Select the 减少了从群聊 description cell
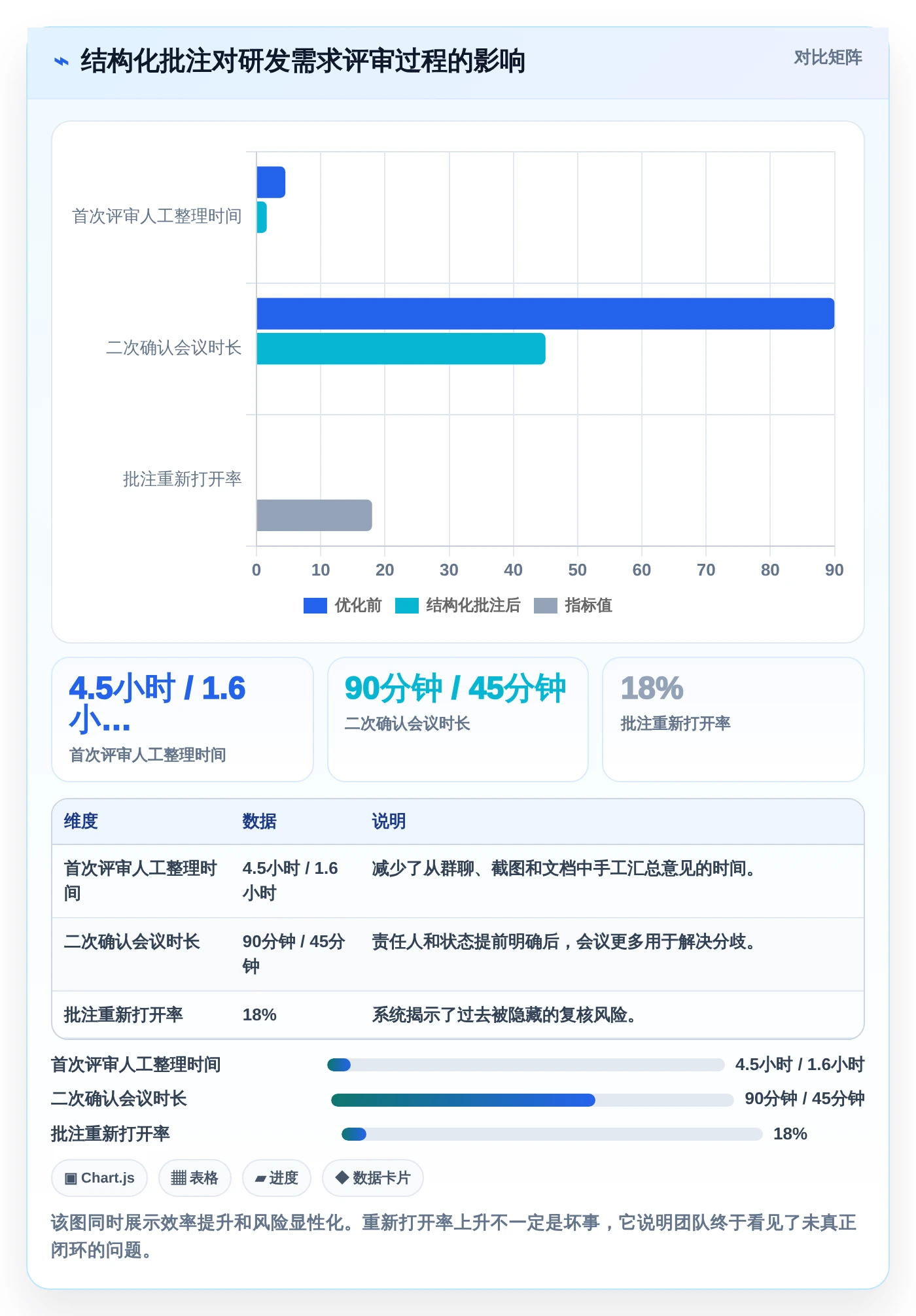The image size is (916, 1316). (x=612, y=881)
